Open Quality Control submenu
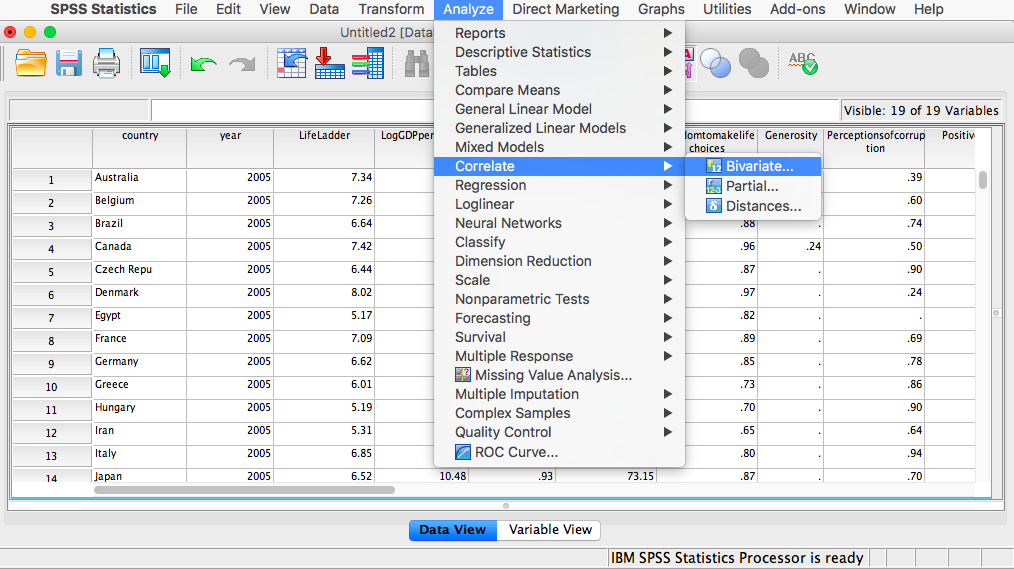Image resolution: width=1014 pixels, height=569 pixels. (x=559, y=432)
